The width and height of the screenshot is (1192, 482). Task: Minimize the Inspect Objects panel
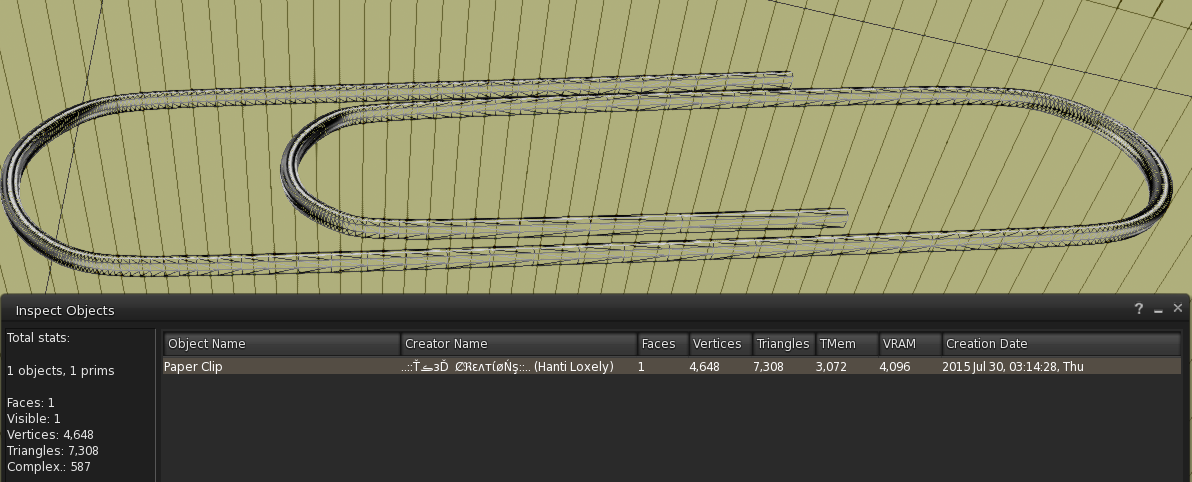1158,309
